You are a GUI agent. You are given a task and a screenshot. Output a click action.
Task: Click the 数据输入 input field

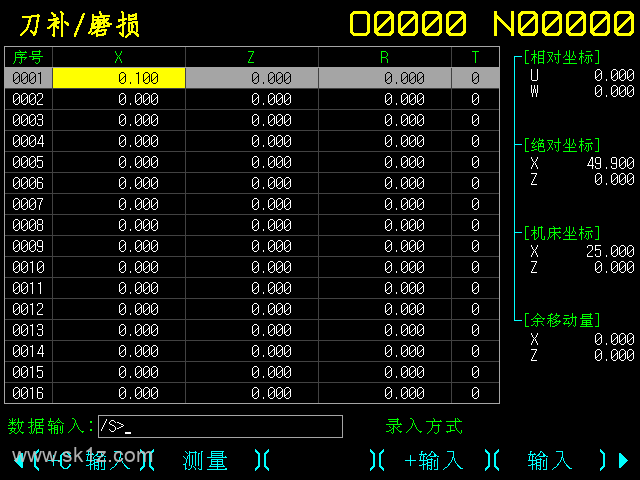tap(220, 427)
